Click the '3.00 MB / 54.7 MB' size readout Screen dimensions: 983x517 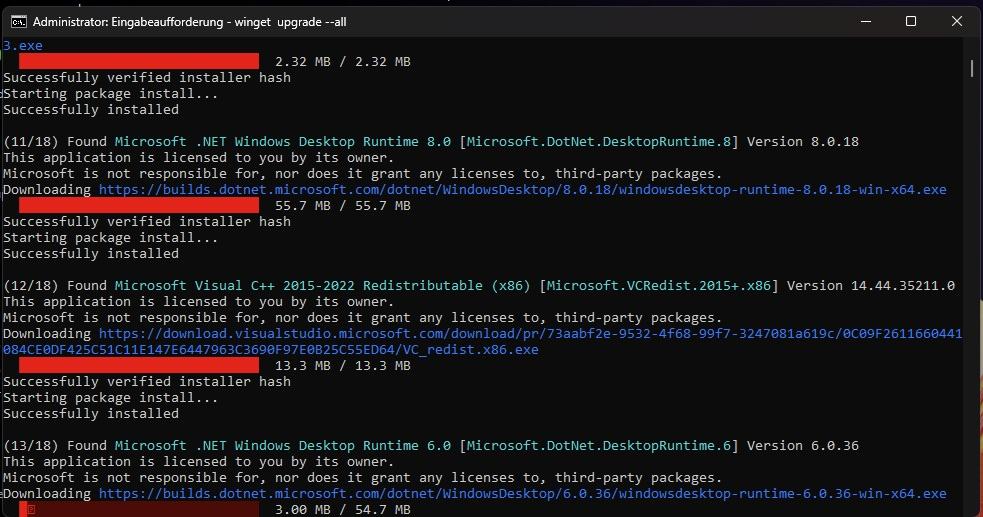click(x=343, y=509)
